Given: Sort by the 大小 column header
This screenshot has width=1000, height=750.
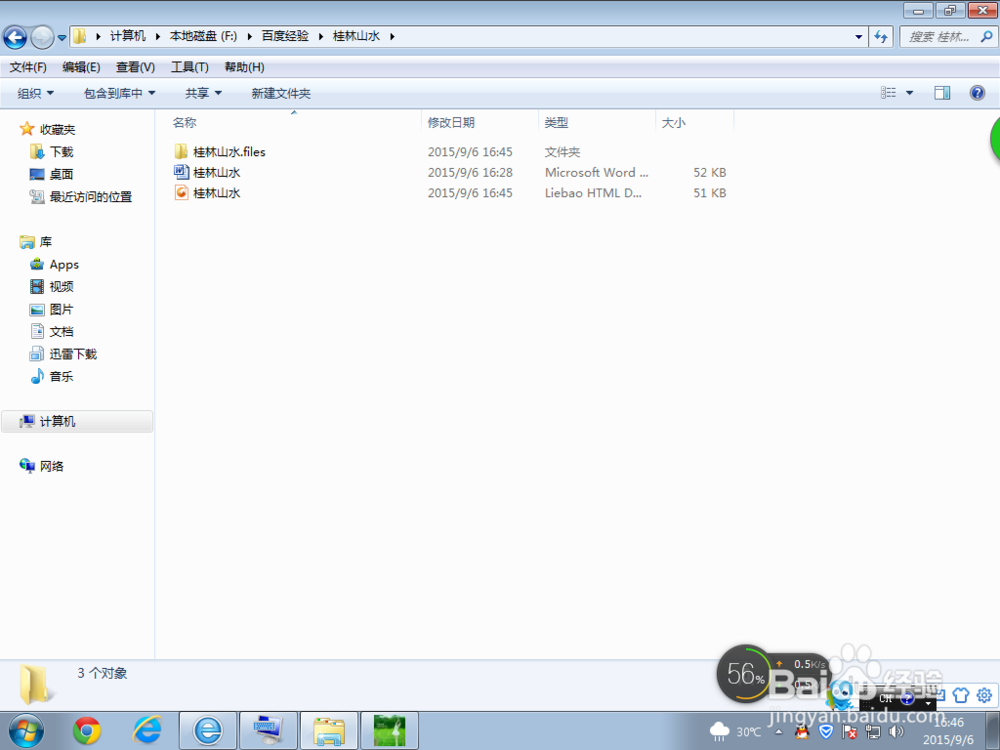Looking at the screenshot, I should 673,122.
